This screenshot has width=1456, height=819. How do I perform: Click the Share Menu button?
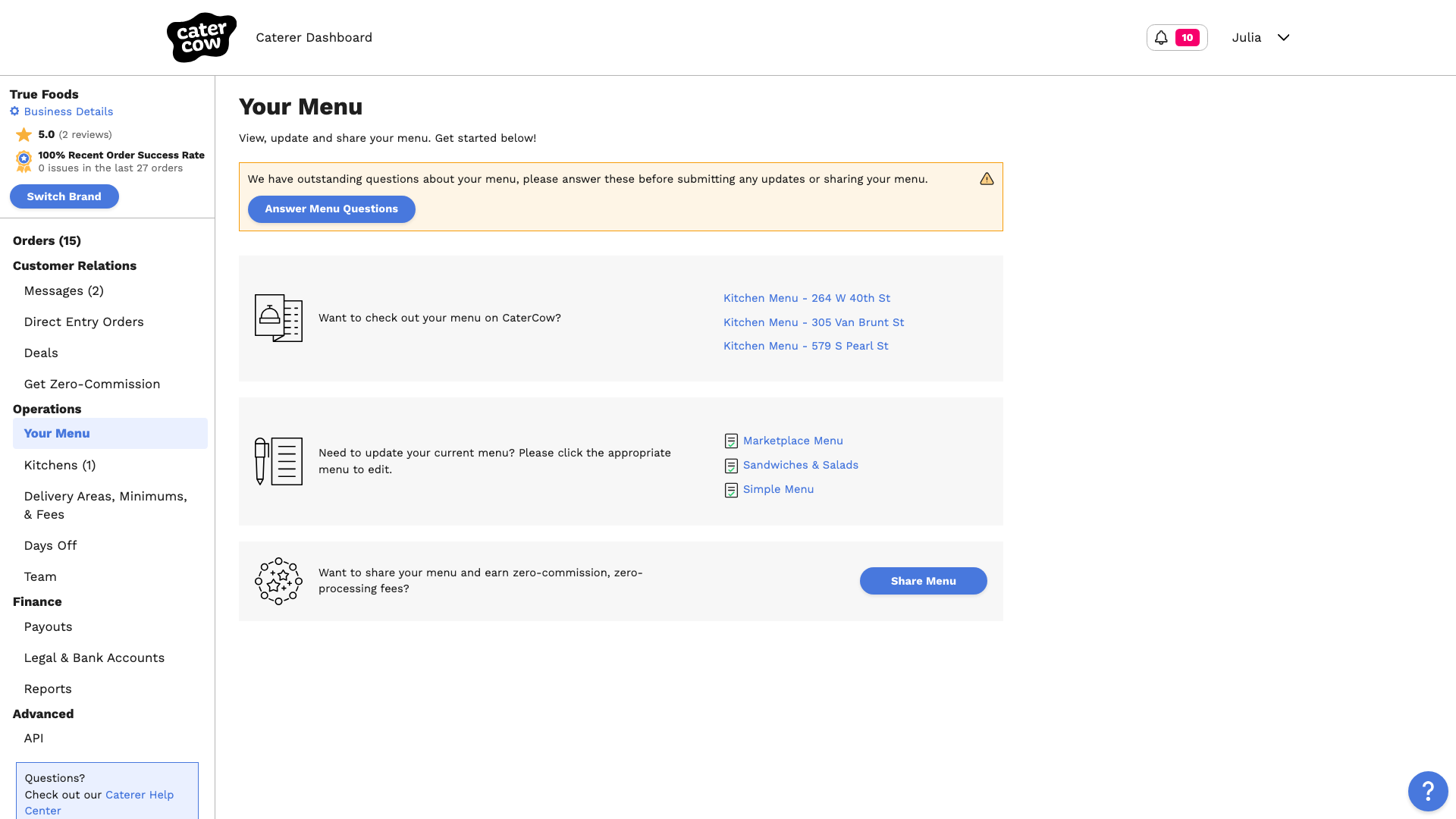tap(923, 581)
